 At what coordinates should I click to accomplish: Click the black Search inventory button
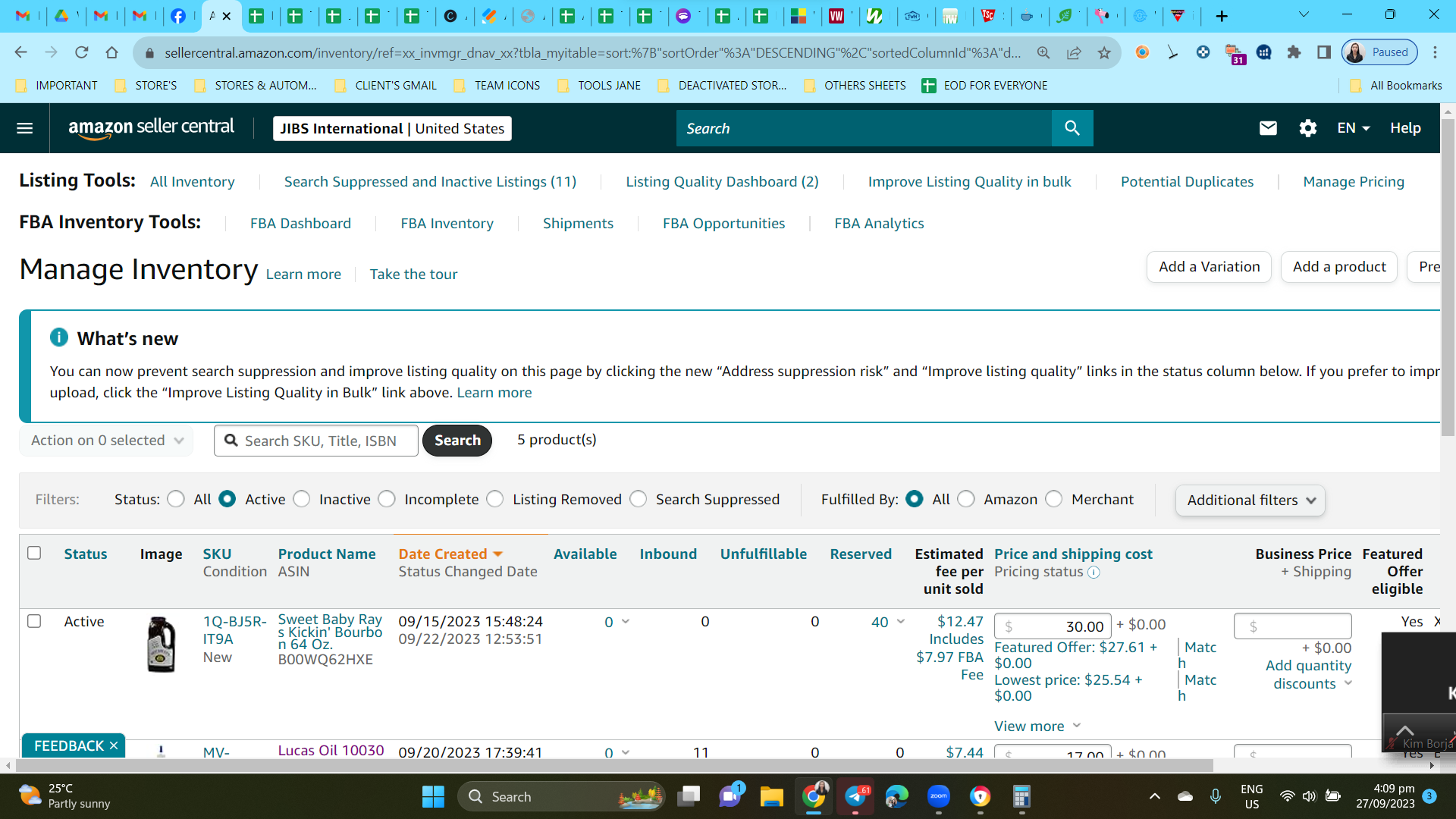click(457, 441)
